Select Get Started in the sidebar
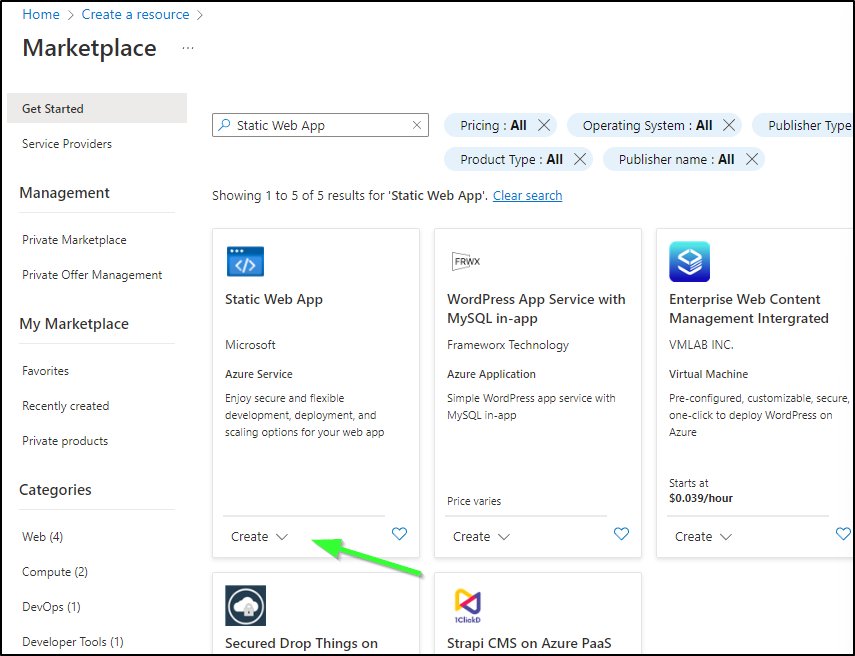 (x=97, y=109)
